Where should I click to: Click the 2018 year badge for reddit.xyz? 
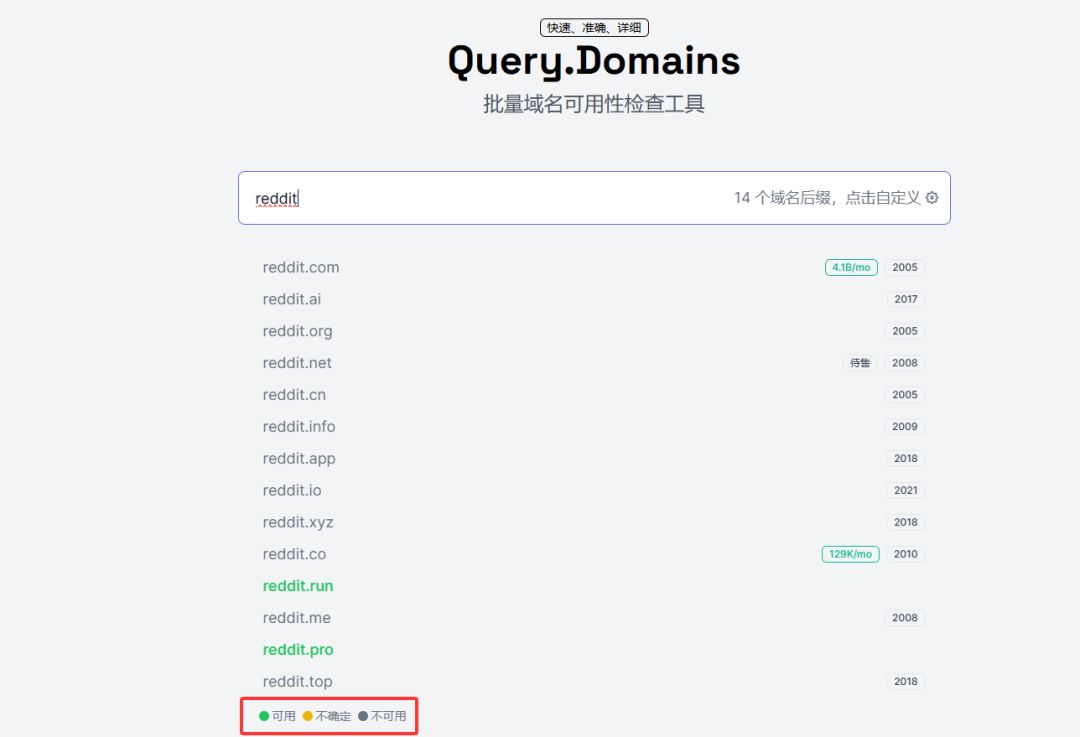click(x=906, y=522)
